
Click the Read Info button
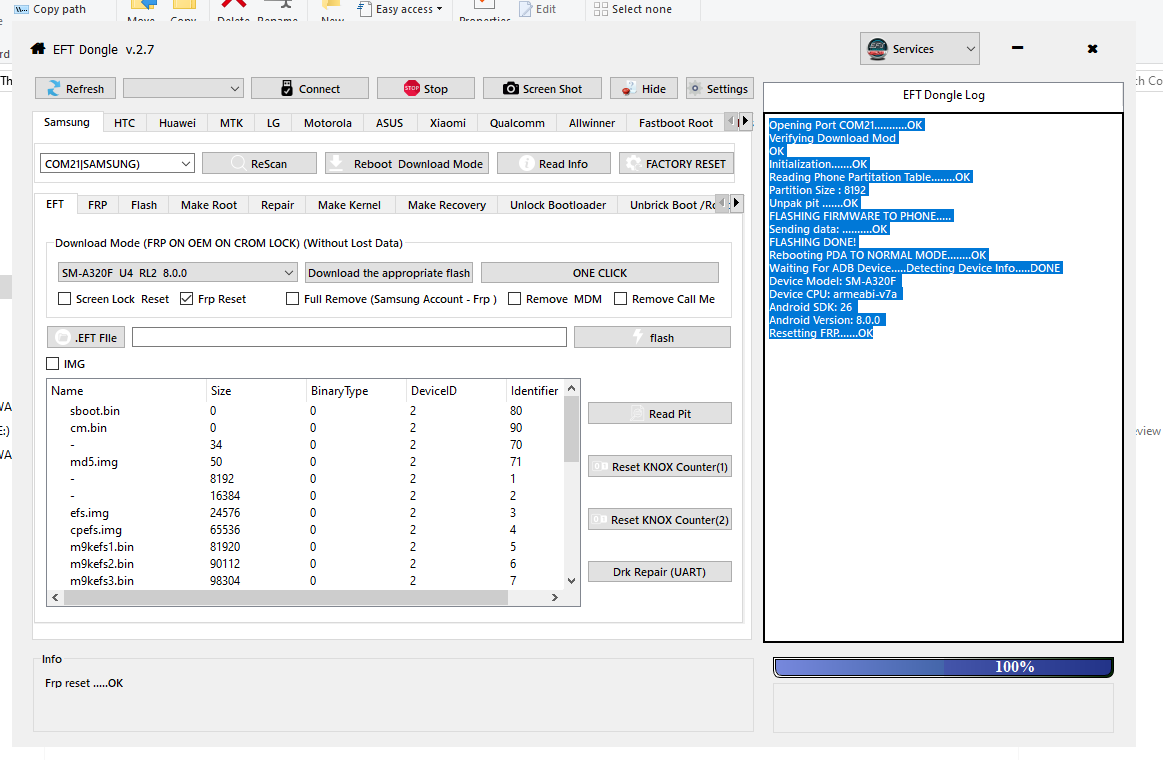tap(553, 163)
